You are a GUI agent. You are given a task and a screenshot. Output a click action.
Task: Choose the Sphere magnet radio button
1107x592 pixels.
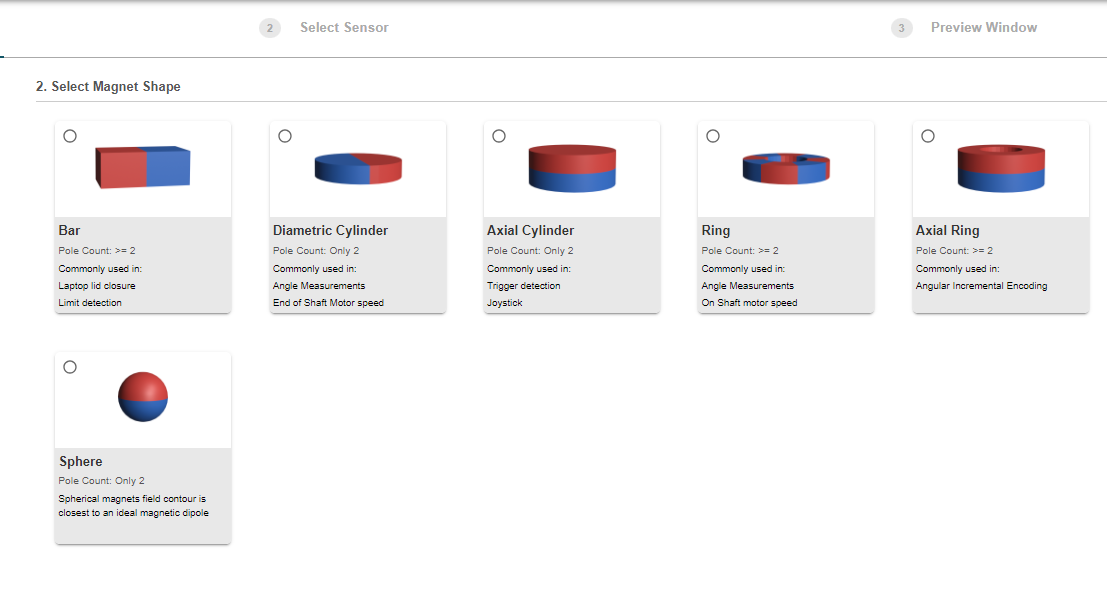(x=70, y=367)
